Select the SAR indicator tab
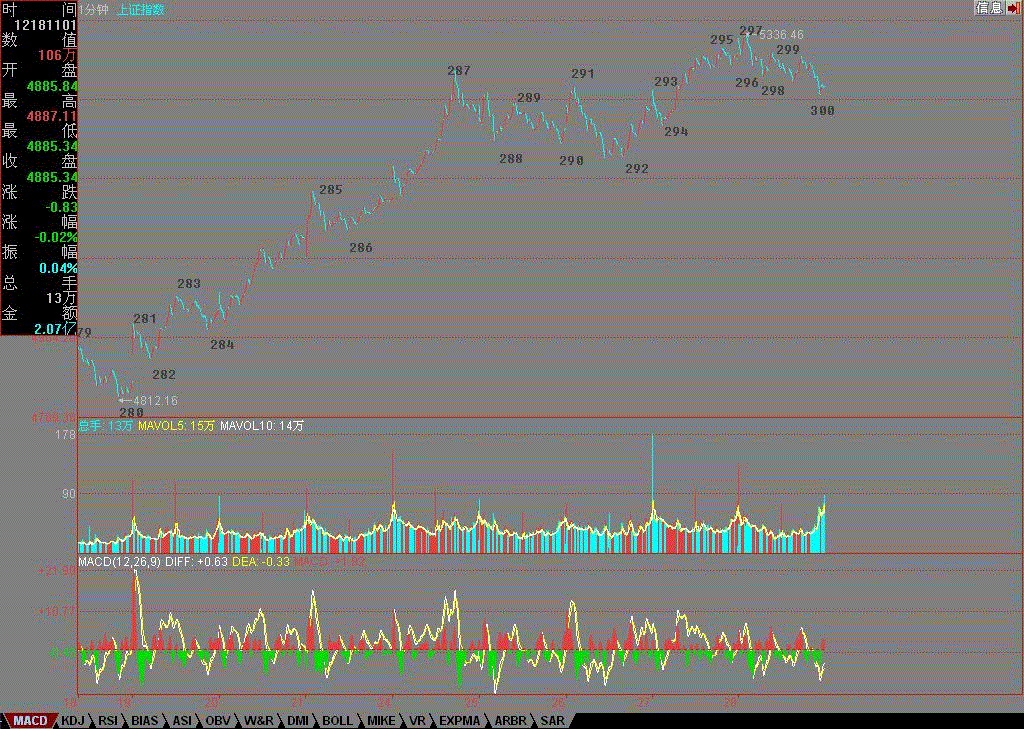The image size is (1024, 729). 552,720
